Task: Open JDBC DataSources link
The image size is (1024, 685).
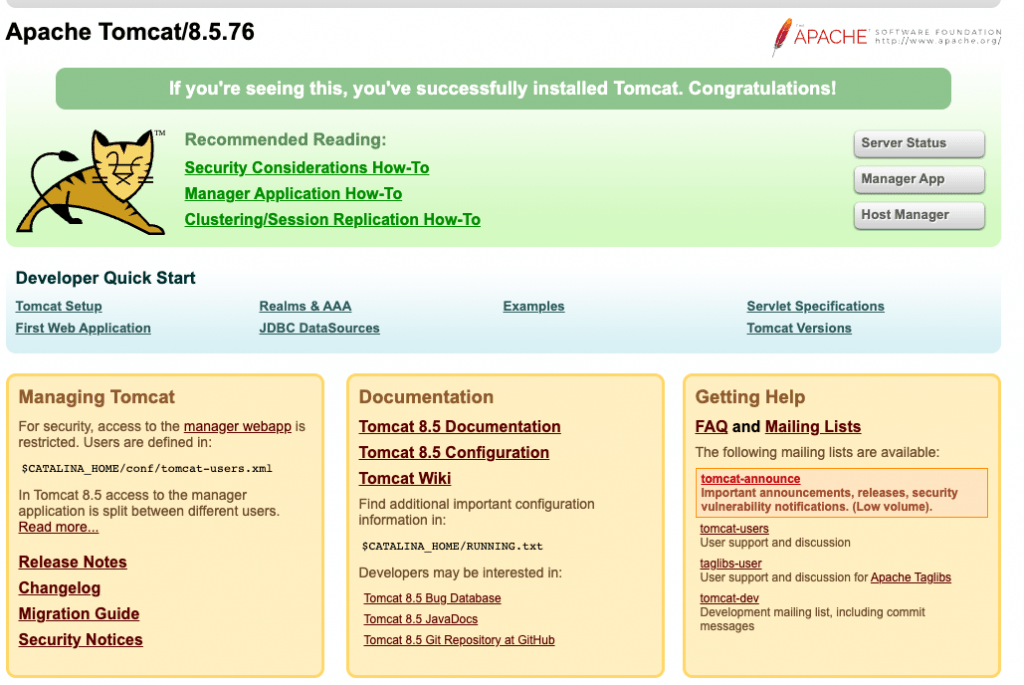Action: click(319, 328)
